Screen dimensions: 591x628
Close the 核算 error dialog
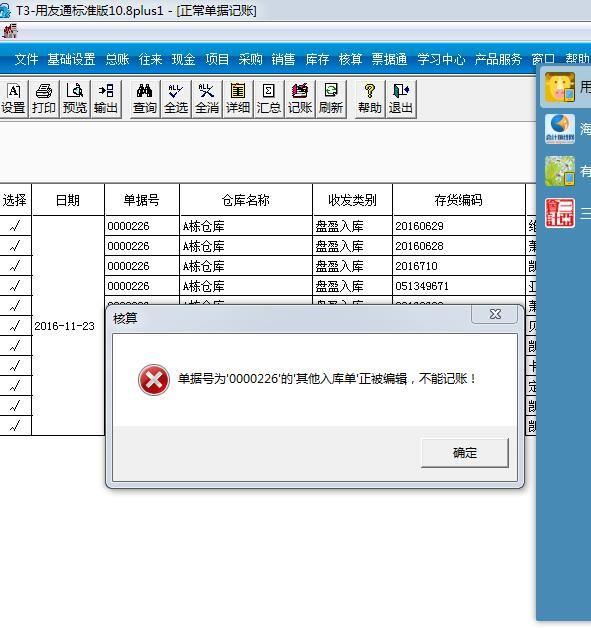495,314
